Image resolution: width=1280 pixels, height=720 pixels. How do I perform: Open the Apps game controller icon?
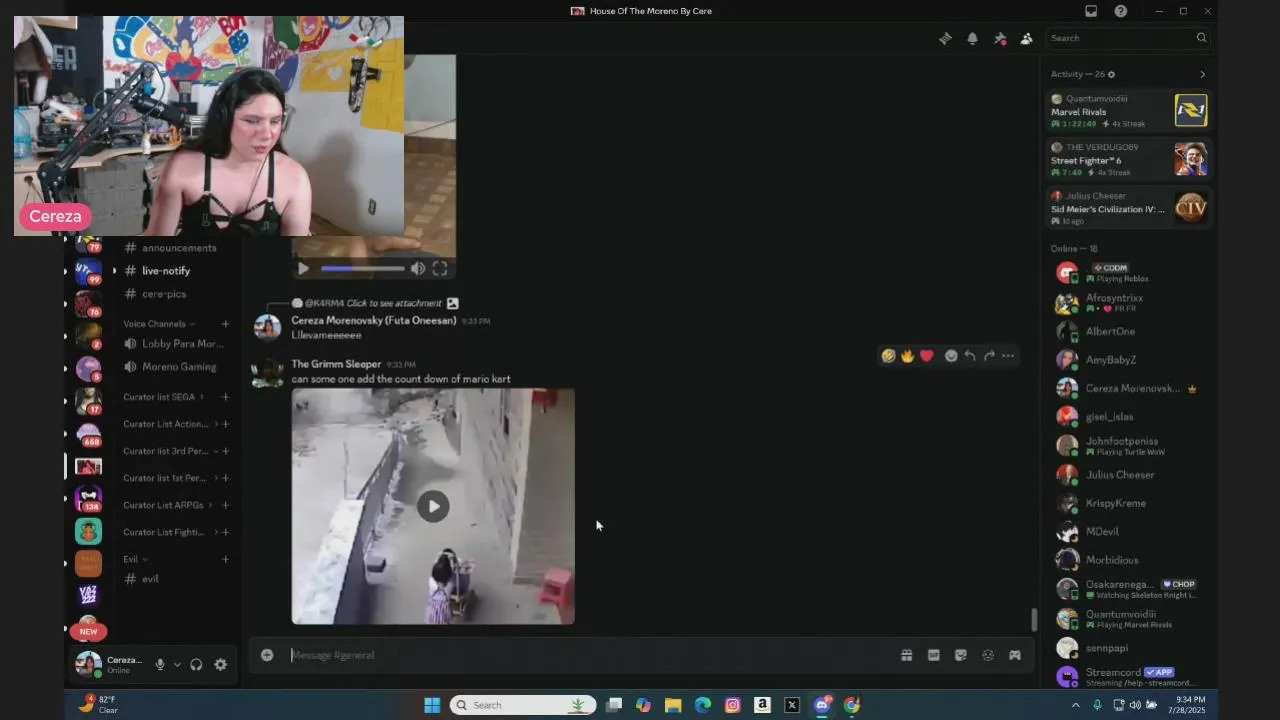coord(1014,655)
